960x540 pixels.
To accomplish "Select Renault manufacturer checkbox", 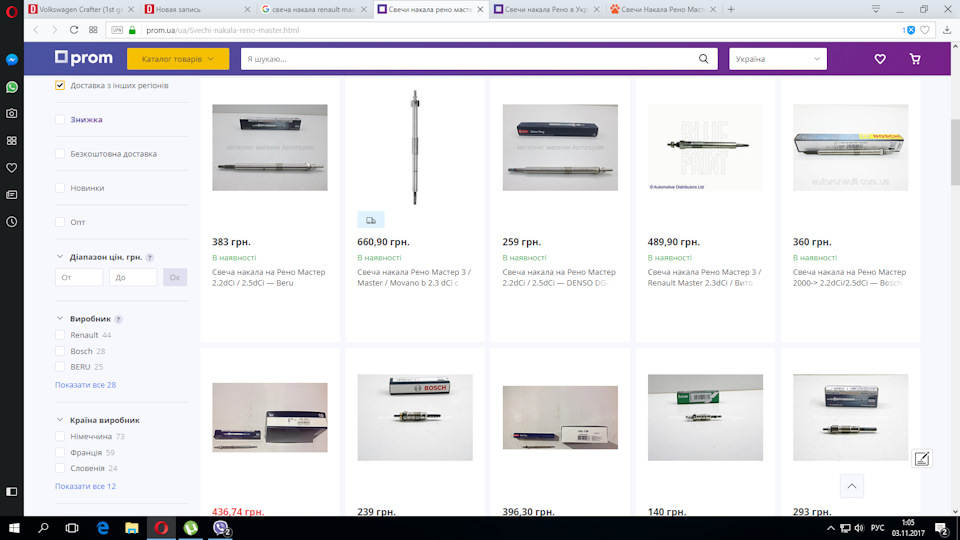I will coord(59,335).
